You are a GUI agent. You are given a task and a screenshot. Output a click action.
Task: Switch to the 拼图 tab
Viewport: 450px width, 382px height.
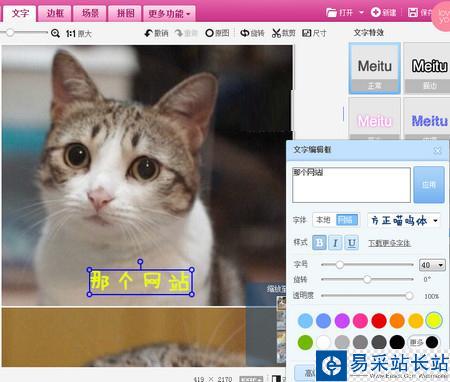(125, 13)
